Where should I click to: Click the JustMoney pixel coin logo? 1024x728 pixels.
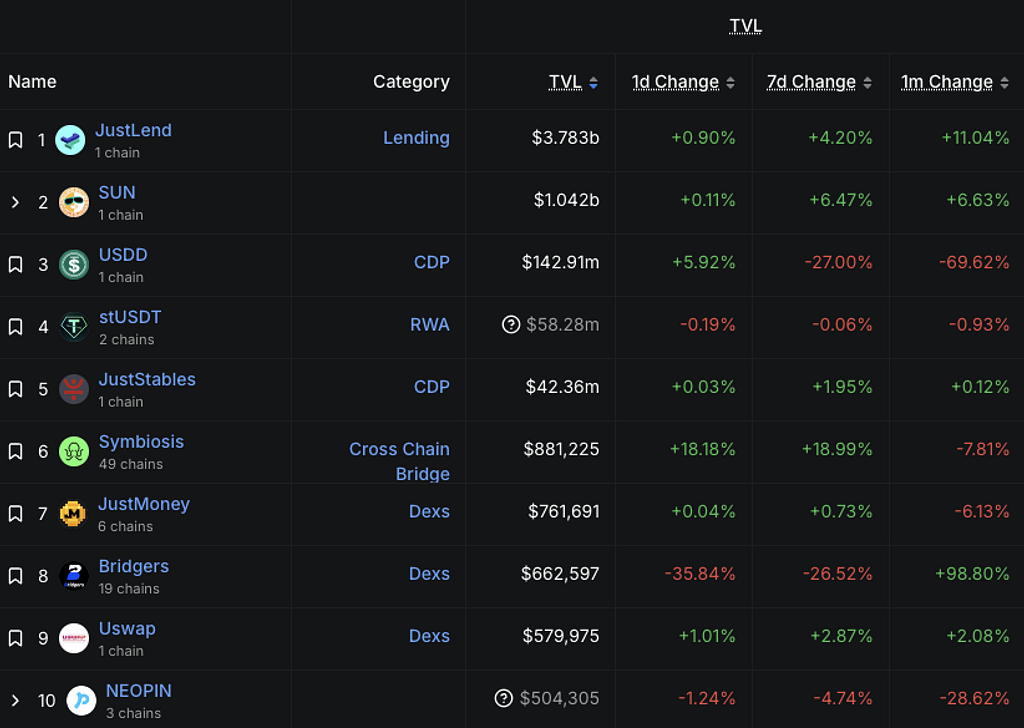coord(72,513)
